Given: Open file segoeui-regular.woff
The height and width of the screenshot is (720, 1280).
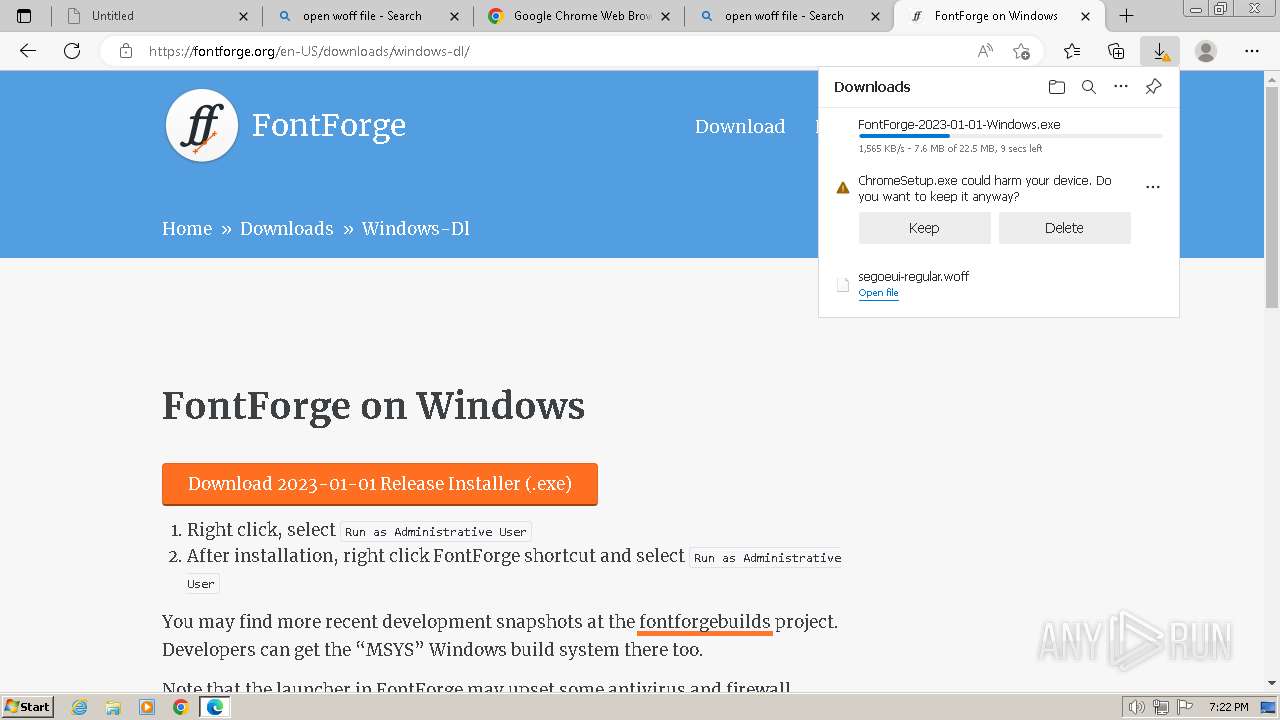Looking at the screenshot, I should (878, 293).
